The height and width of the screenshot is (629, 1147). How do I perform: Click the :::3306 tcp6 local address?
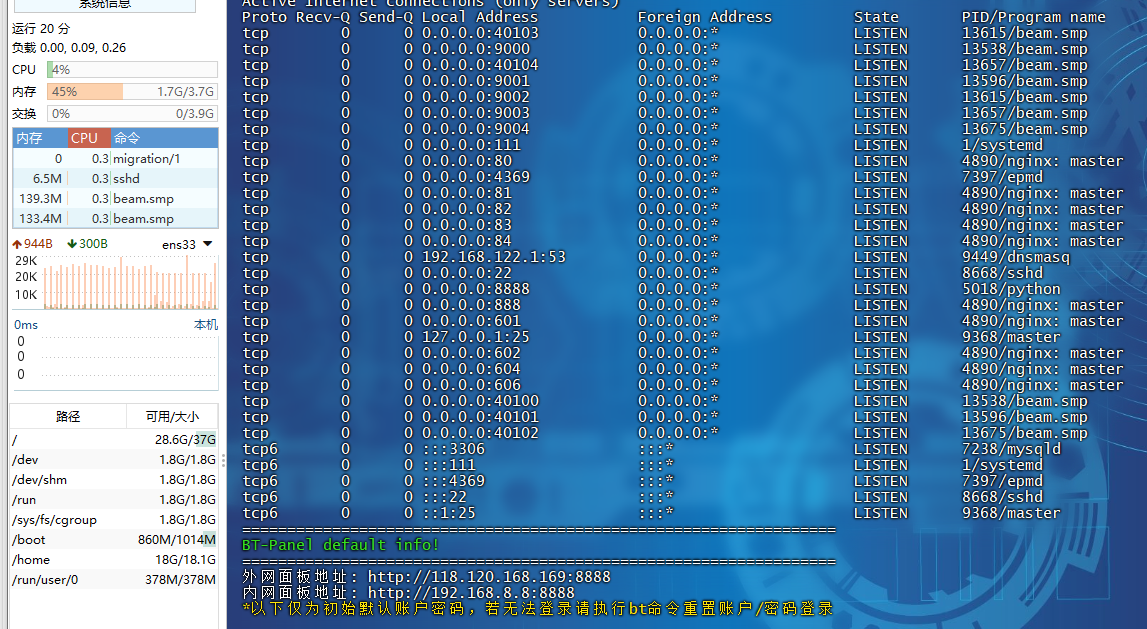pyautogui.click(x=454, y=449)
